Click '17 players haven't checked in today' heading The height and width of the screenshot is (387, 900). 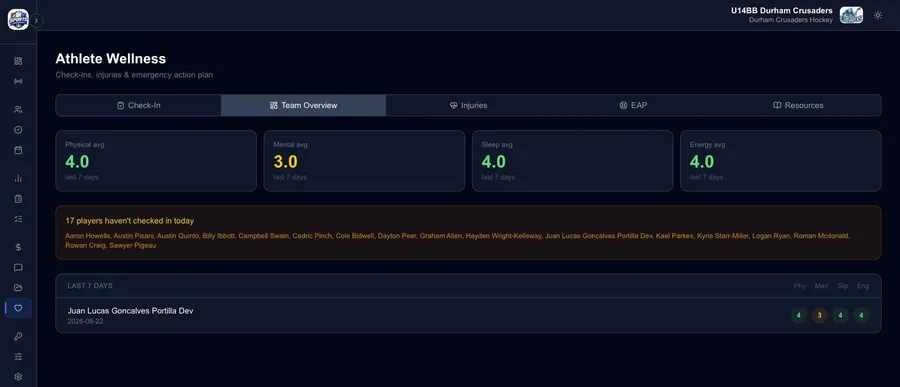(x=129, y=220)
